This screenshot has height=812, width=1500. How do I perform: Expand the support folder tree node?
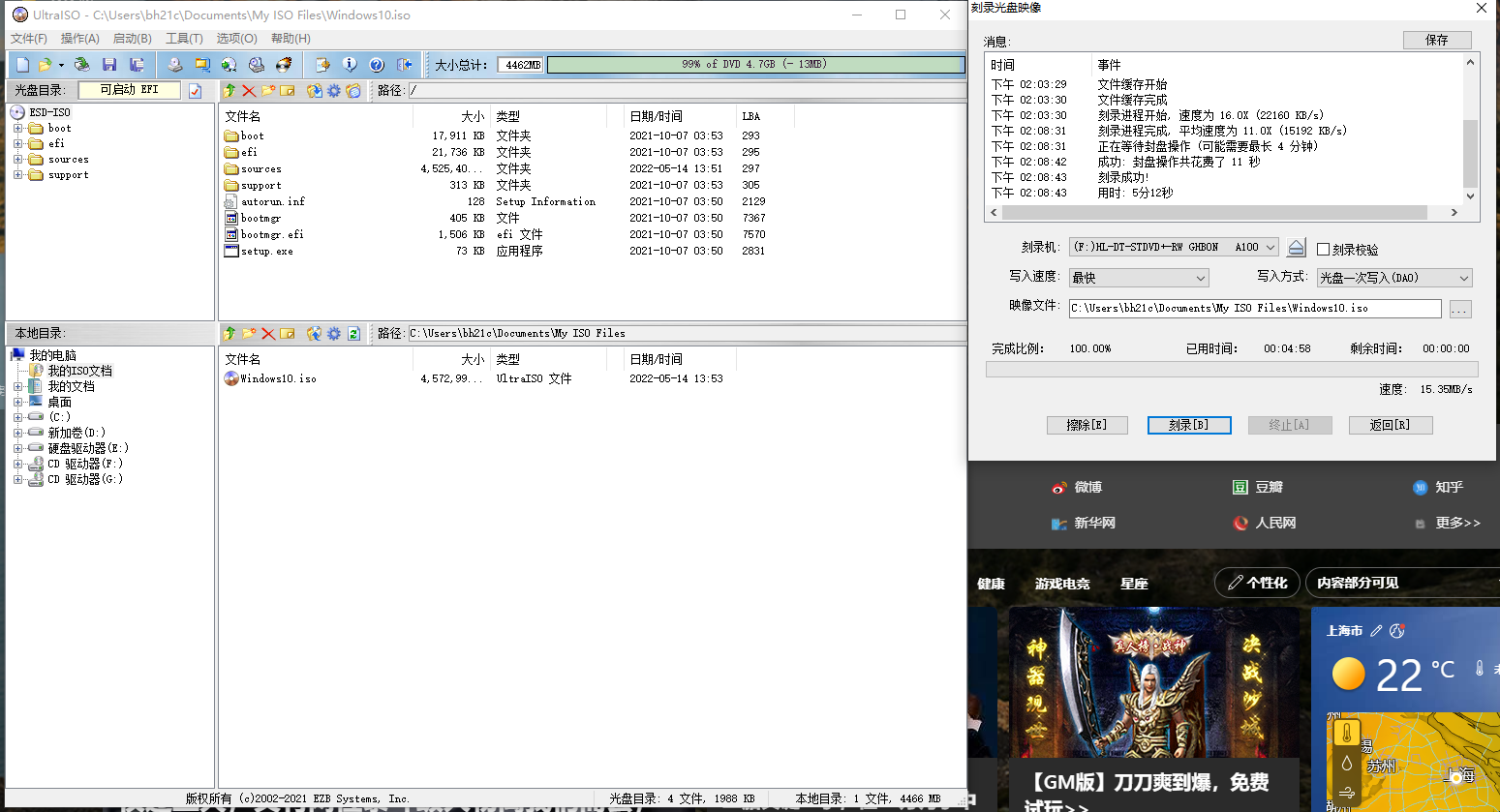point(17,175)
